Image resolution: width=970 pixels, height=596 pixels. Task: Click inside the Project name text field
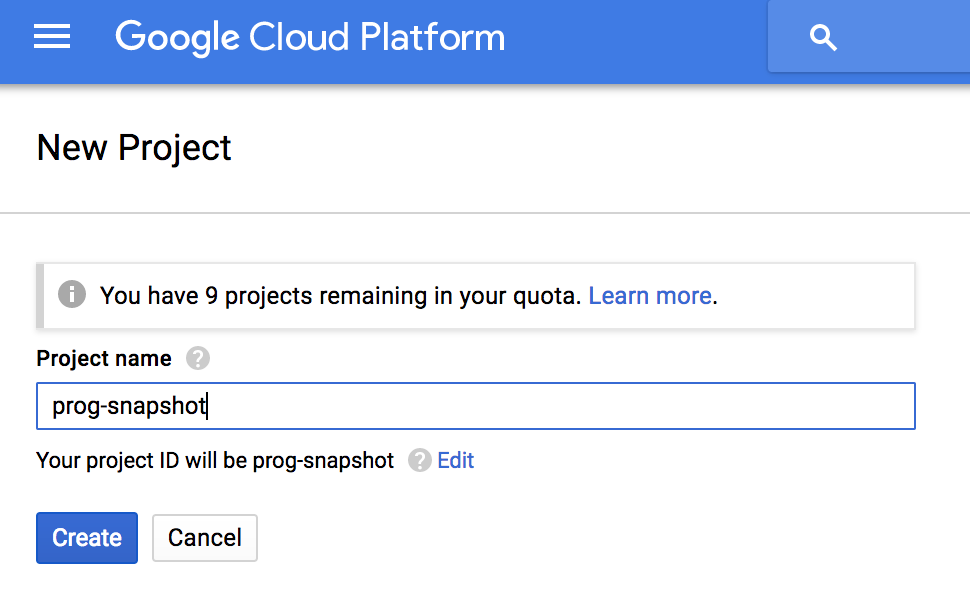point(476,406)
